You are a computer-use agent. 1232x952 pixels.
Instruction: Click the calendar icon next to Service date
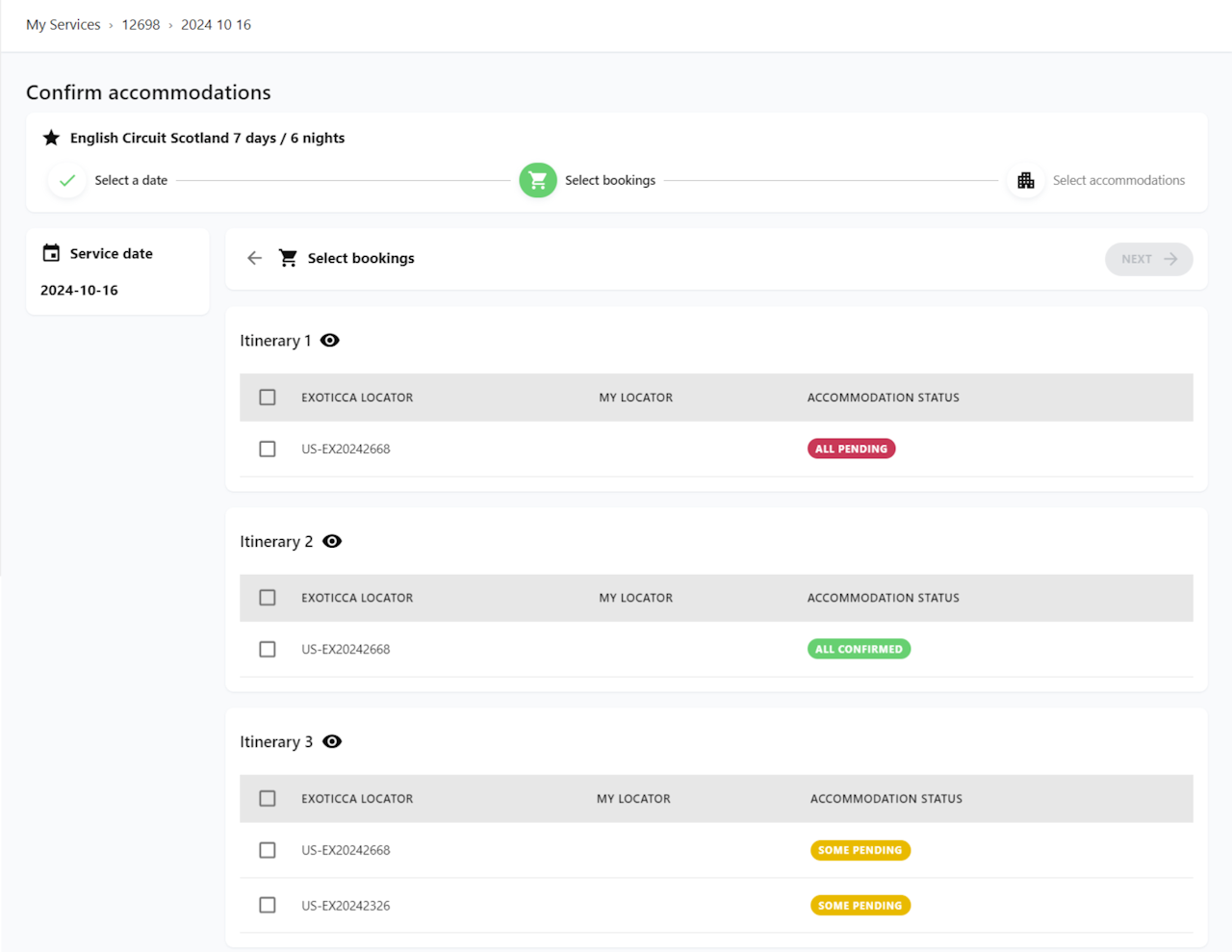click(x=51, y=253)
